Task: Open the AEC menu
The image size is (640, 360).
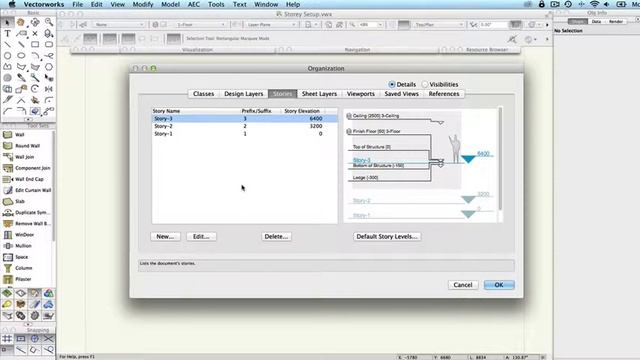Action: (x=193, y=4)
